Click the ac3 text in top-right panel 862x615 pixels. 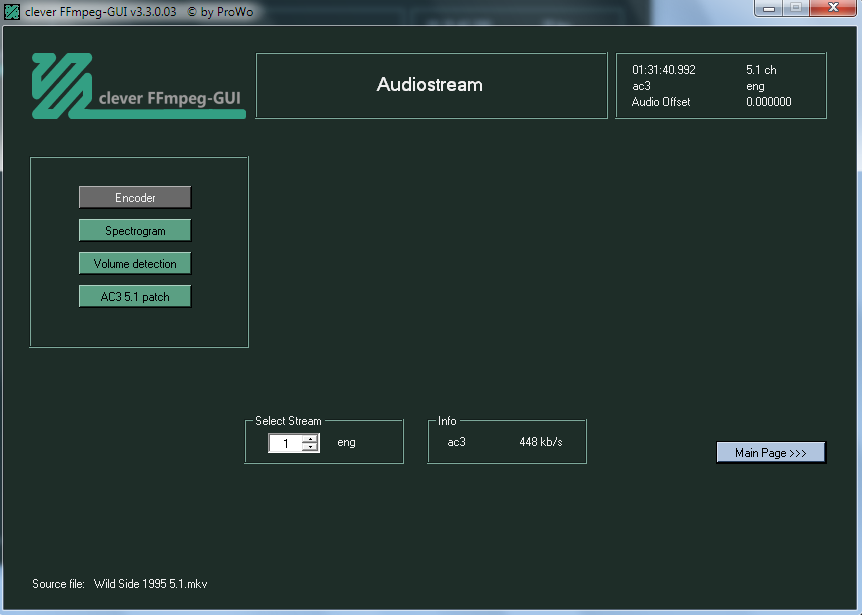pyautogui.click(x=641, y=86)
